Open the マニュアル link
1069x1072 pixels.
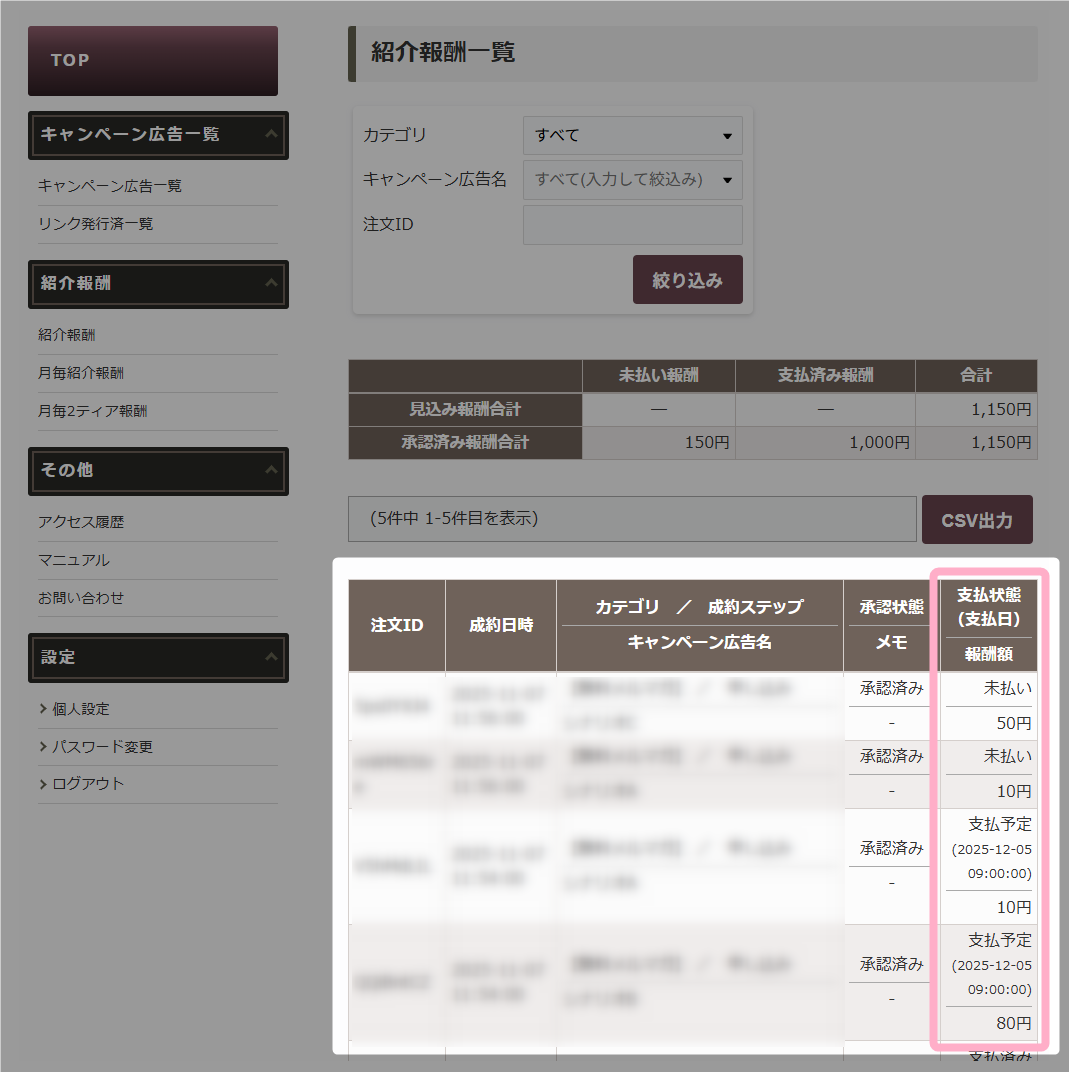tap(74, 560)
